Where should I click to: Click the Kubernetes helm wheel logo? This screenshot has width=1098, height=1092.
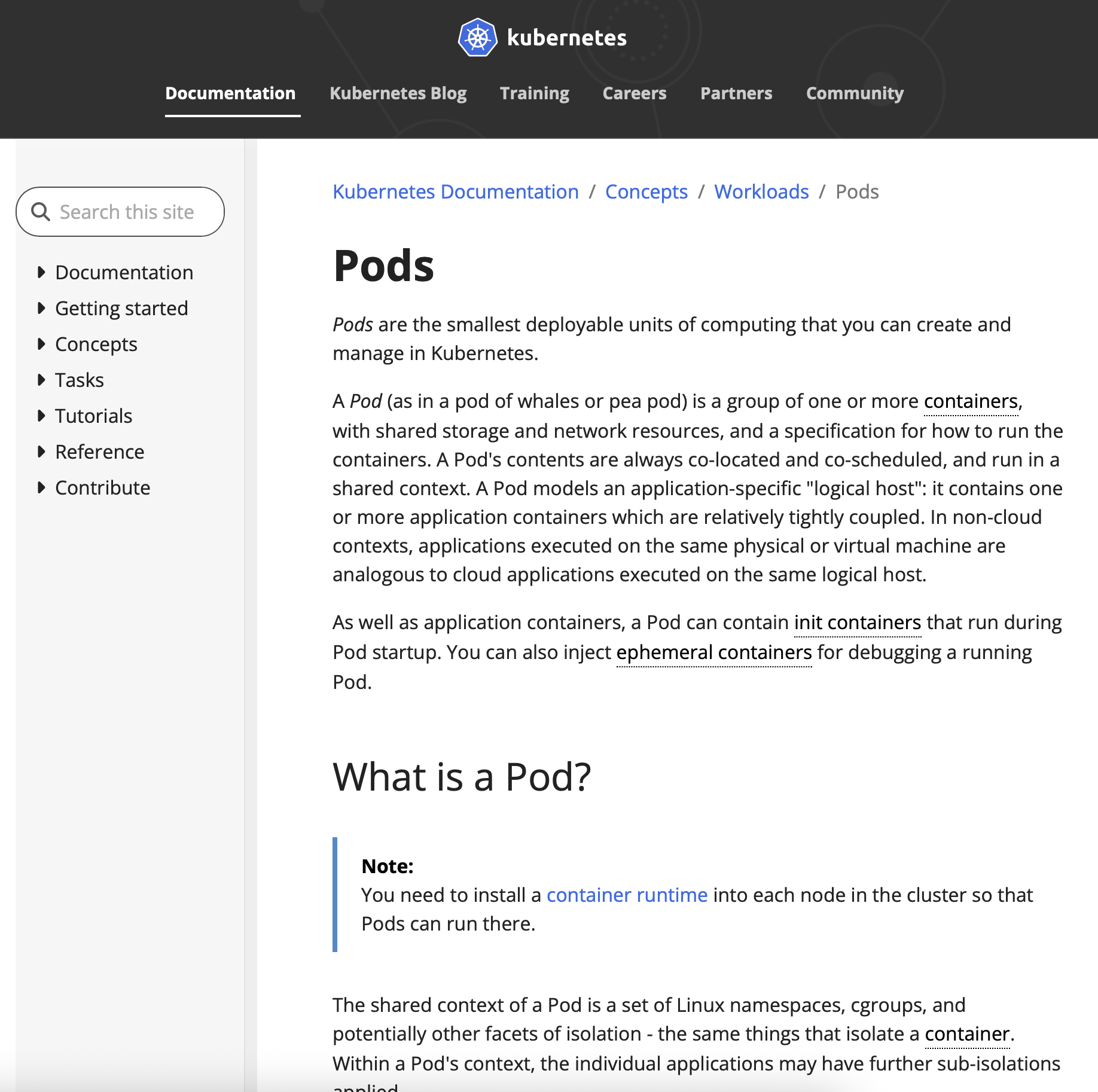coord(477,38)
